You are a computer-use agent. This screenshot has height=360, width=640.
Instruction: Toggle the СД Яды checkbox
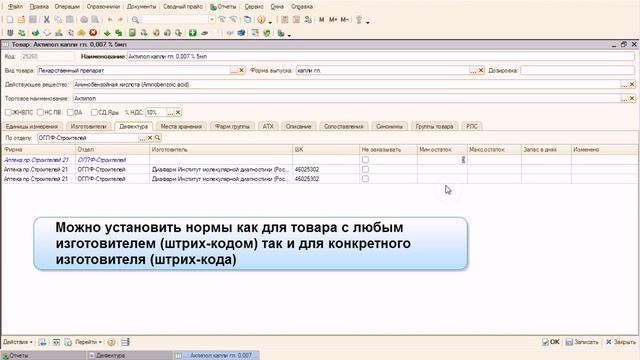pos(94,112)
